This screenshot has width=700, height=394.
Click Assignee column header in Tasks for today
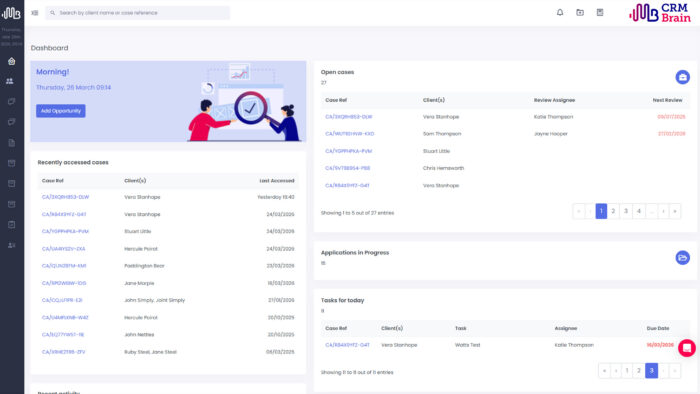(566, 328)
